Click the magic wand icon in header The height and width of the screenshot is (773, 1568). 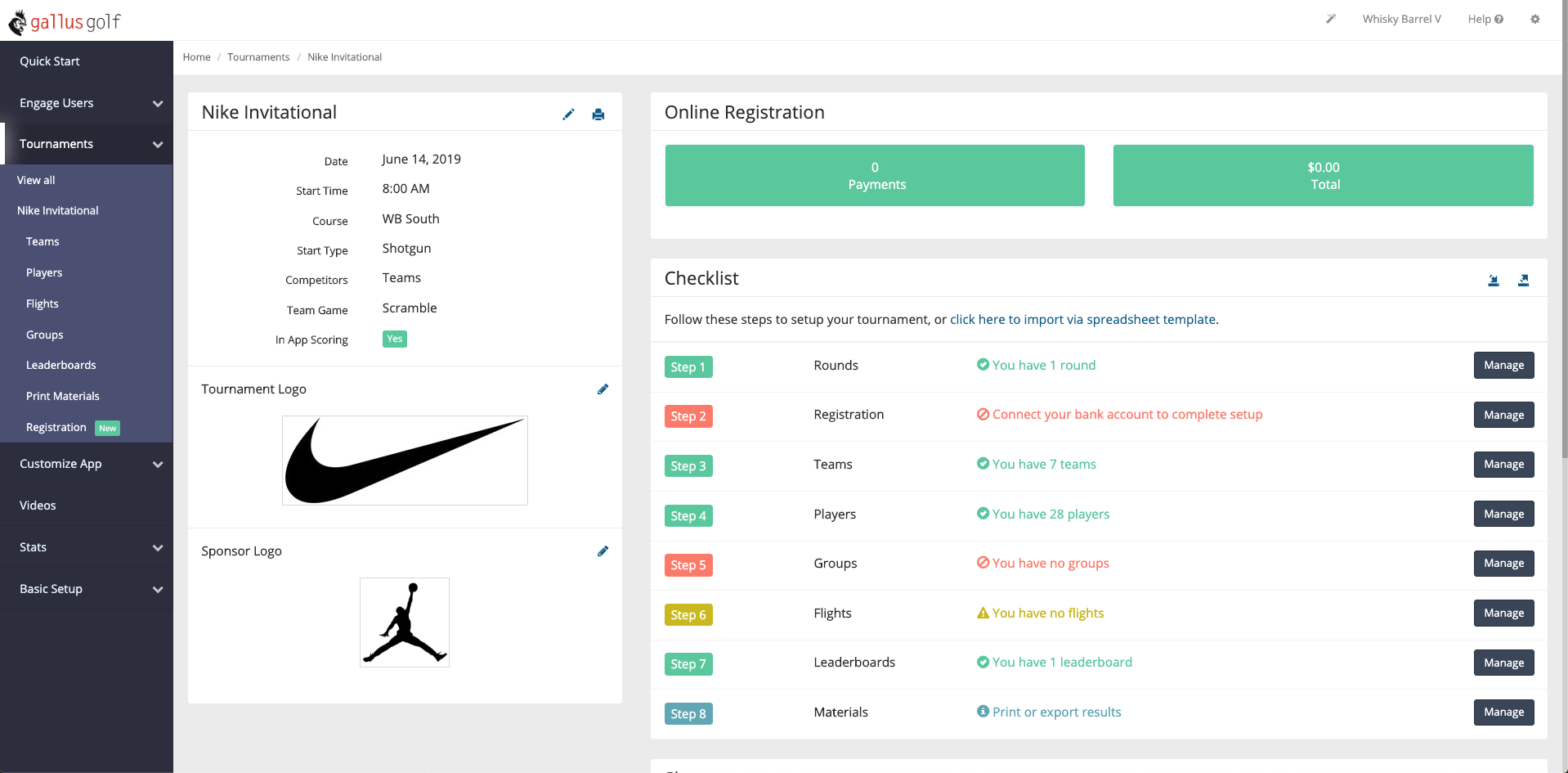(1331, 19)
